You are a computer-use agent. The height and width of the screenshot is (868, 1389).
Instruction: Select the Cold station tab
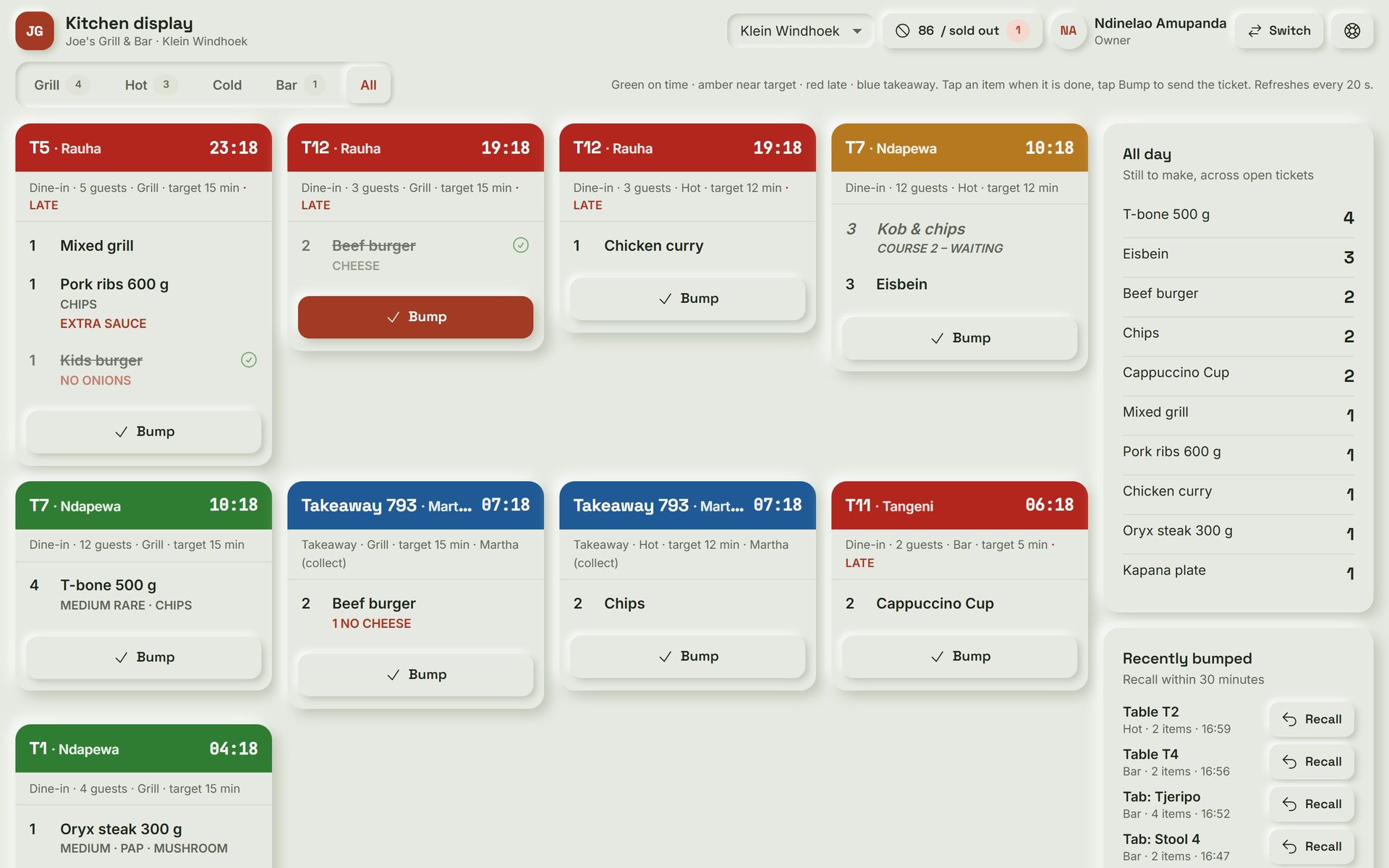[x=227, y=85]
